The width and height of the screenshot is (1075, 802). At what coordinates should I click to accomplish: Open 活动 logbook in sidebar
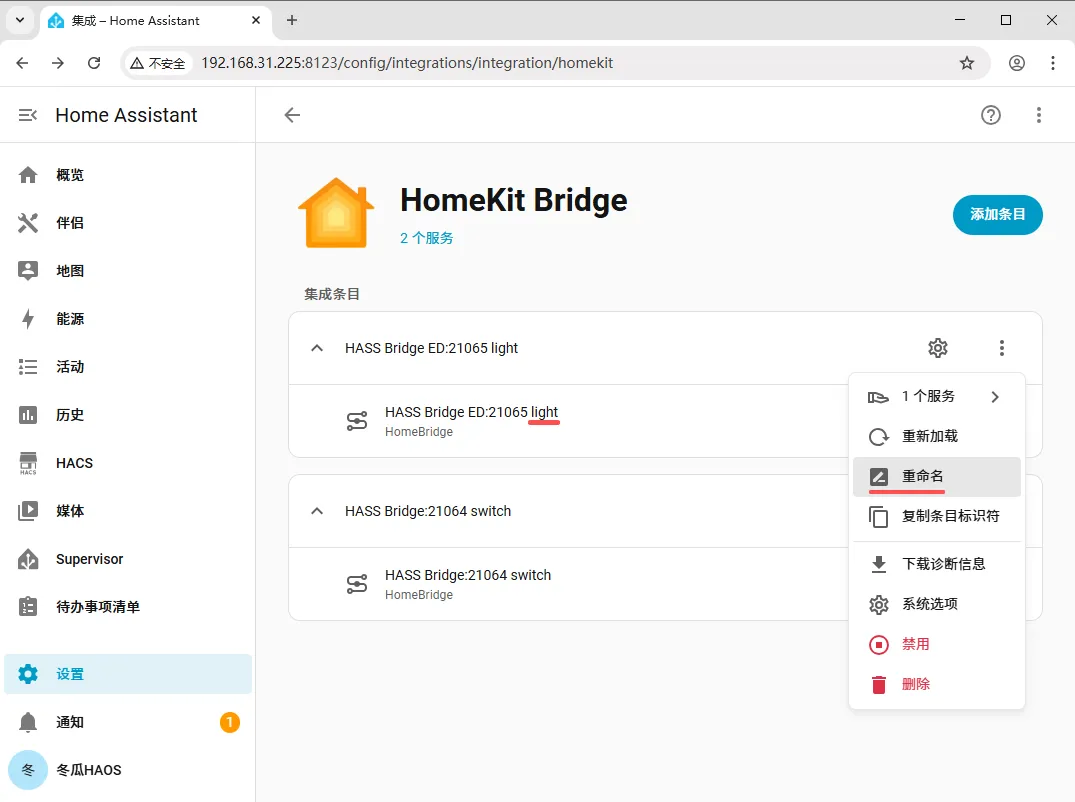pyautogui.click(x=128, y=367)
